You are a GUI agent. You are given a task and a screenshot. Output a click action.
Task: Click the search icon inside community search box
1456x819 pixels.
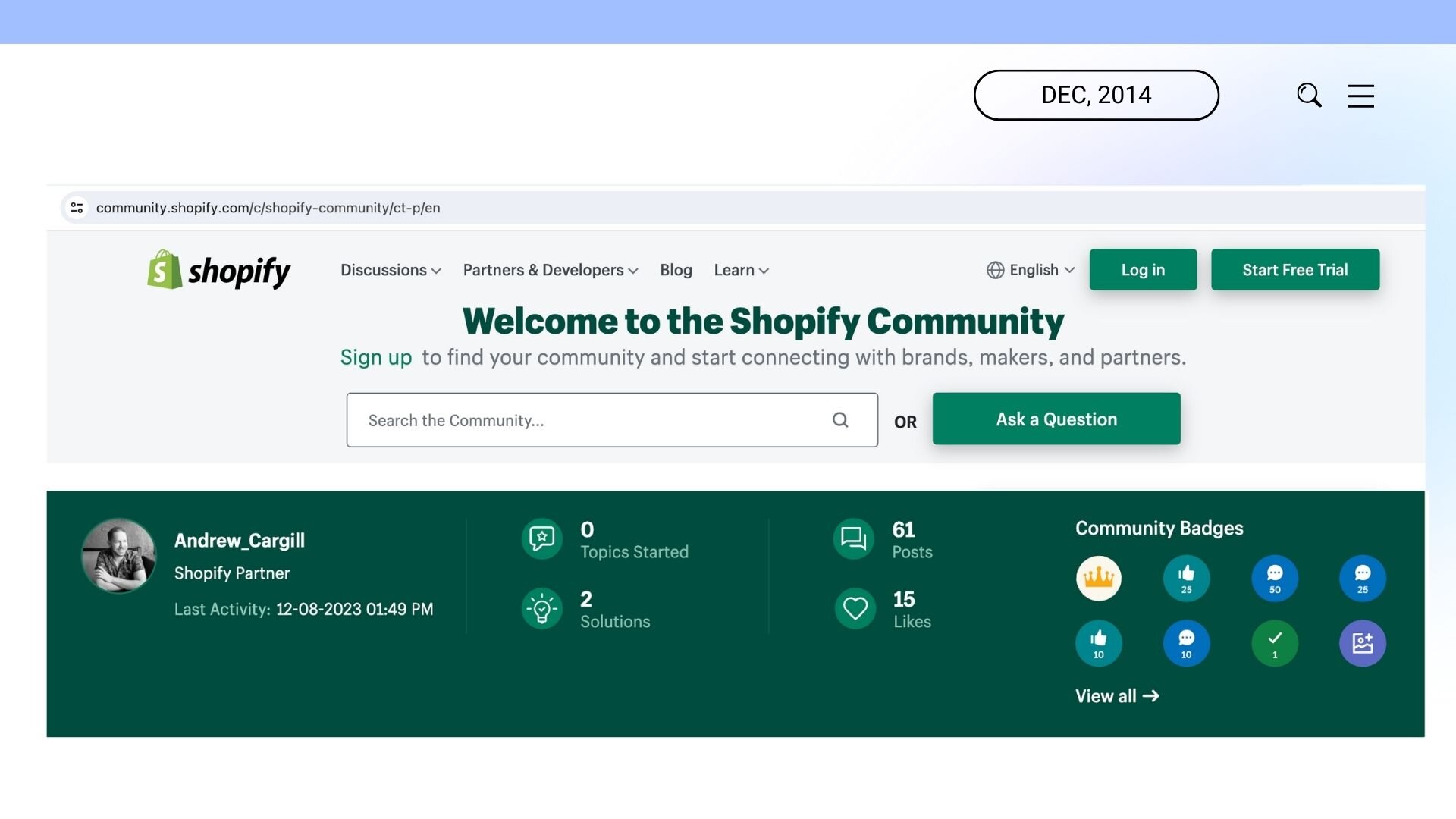pos(840,420)
